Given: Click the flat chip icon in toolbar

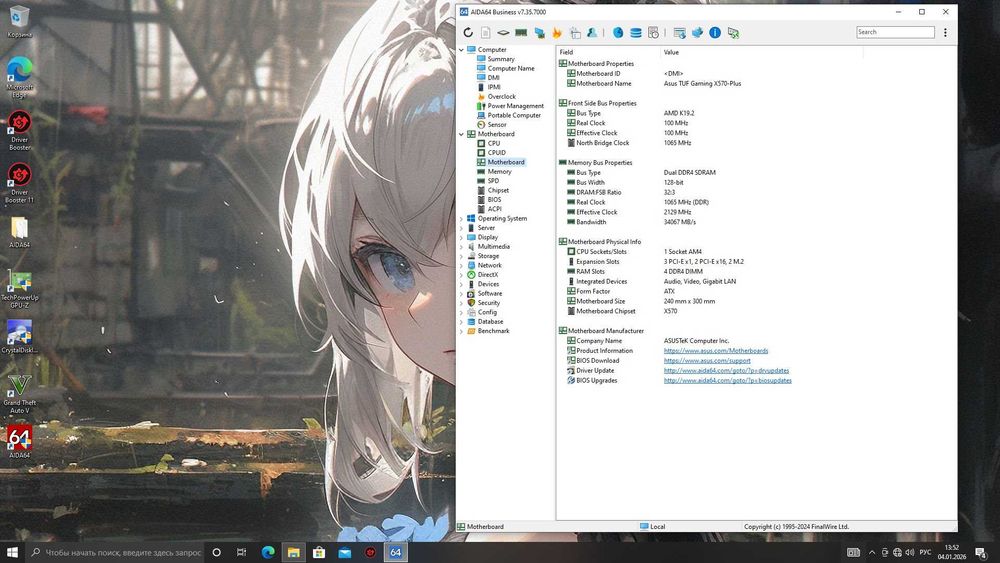Looking at the screenshot, I should [503, 33].
